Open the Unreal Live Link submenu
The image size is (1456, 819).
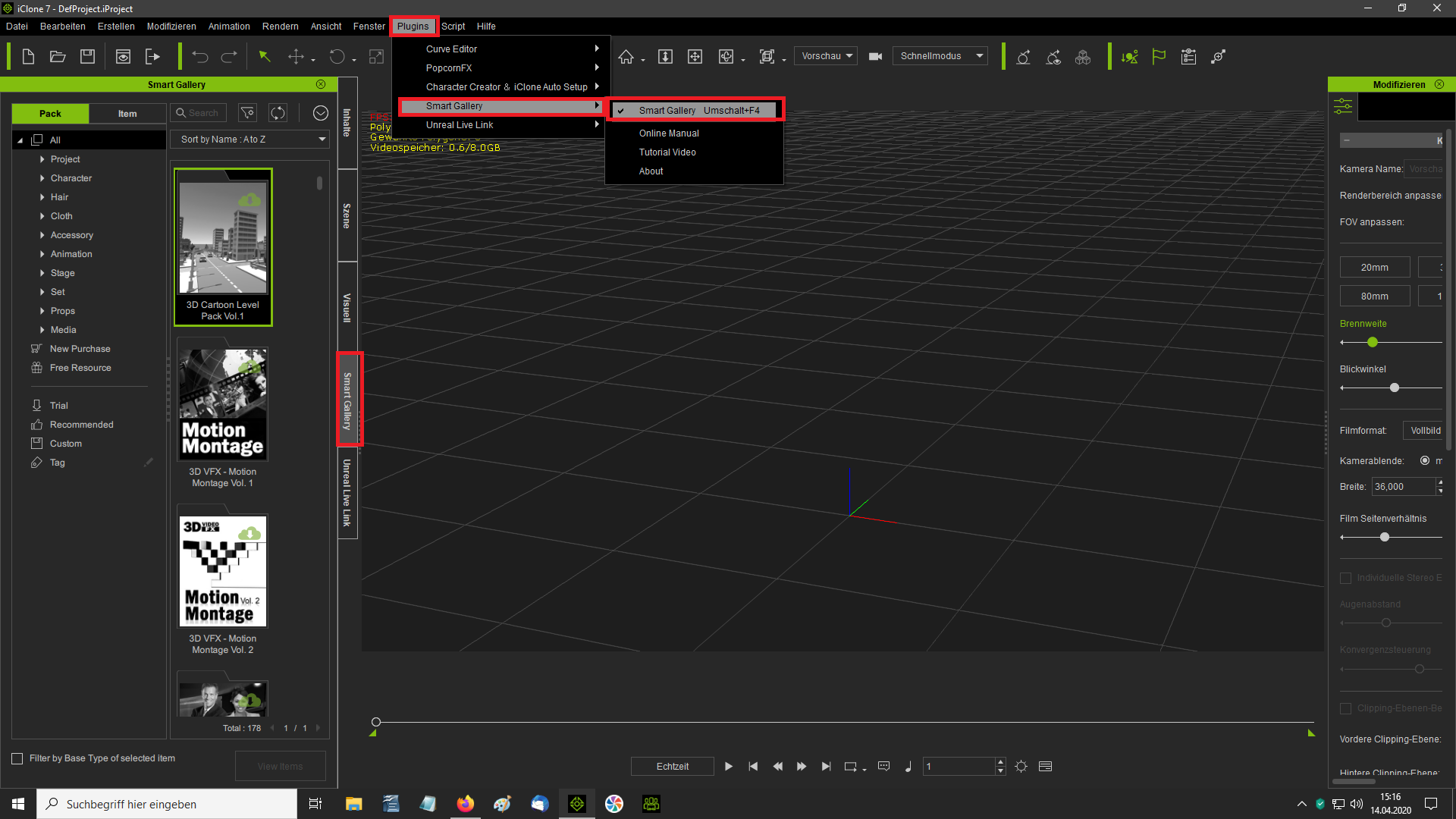click(500, 125)
